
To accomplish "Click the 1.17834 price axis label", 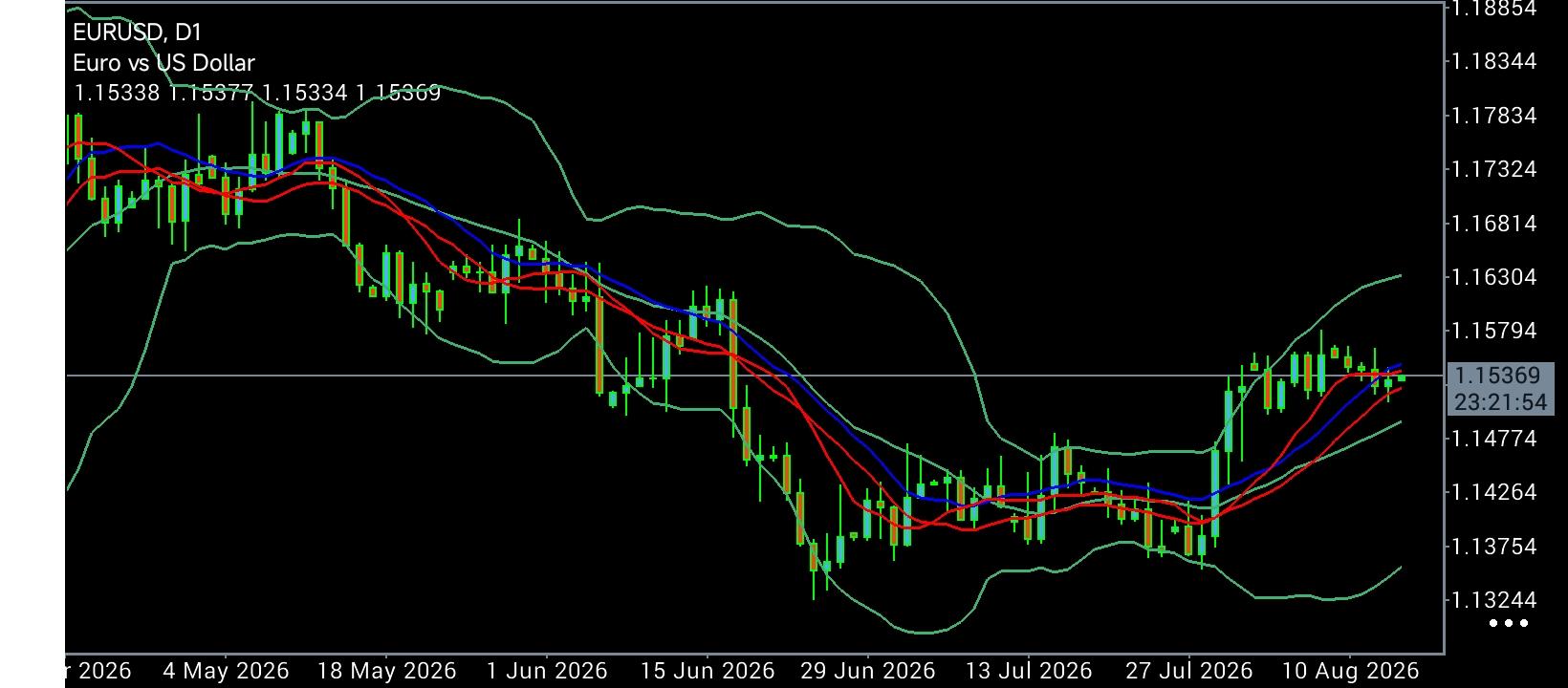I will (1493, 116).
